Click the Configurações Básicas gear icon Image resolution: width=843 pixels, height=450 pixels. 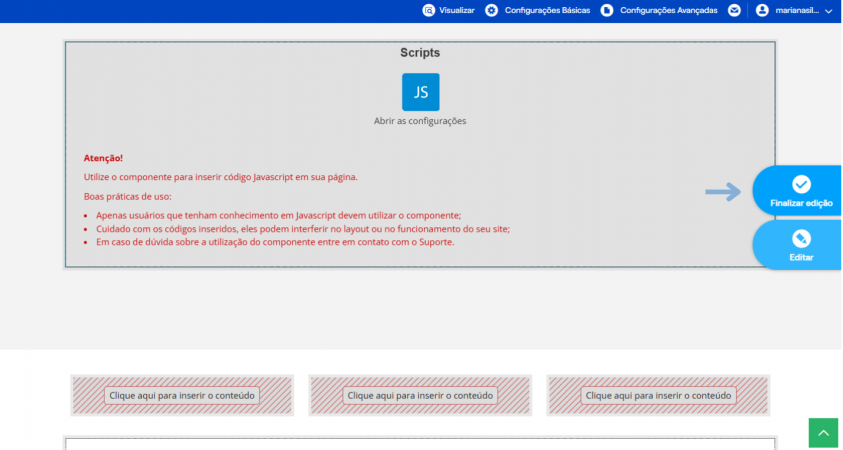(491, 11)
